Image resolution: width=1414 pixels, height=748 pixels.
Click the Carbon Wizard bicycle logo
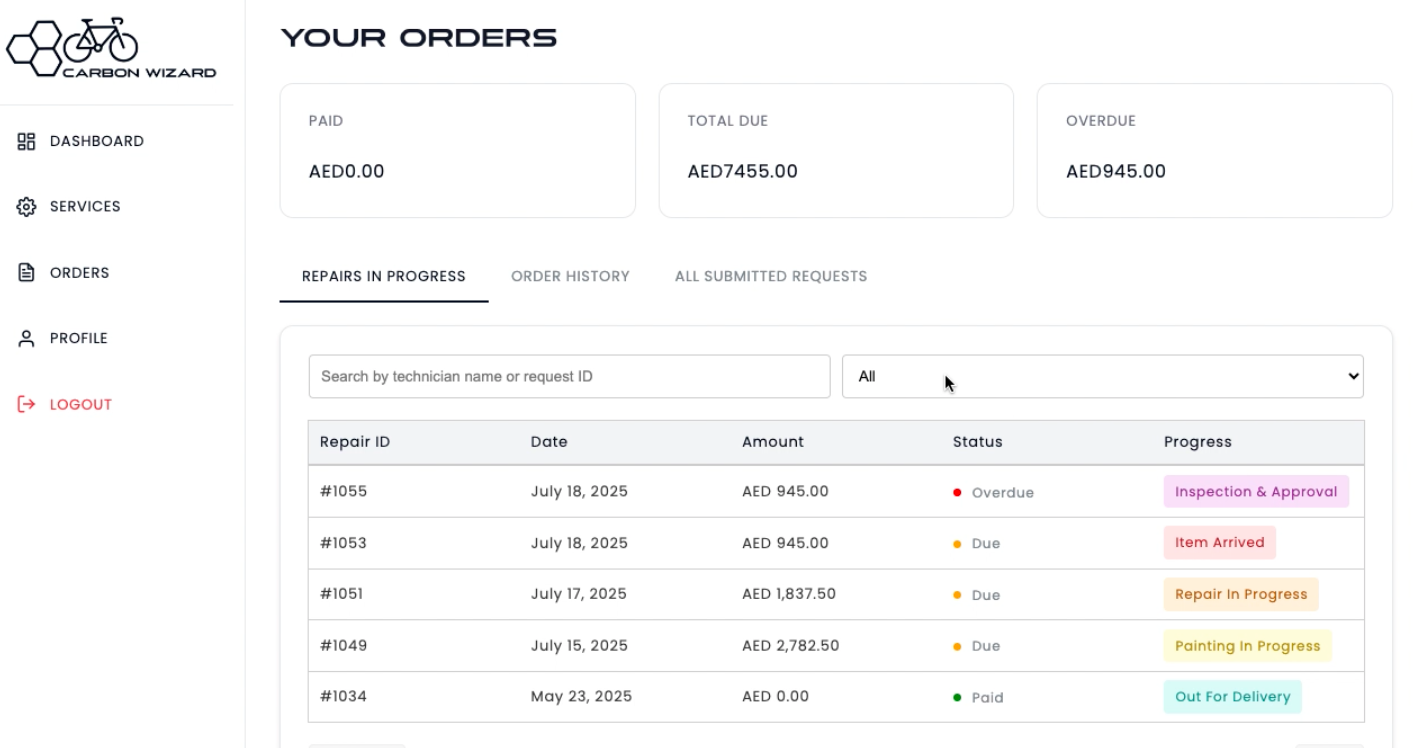coord(110,45)
